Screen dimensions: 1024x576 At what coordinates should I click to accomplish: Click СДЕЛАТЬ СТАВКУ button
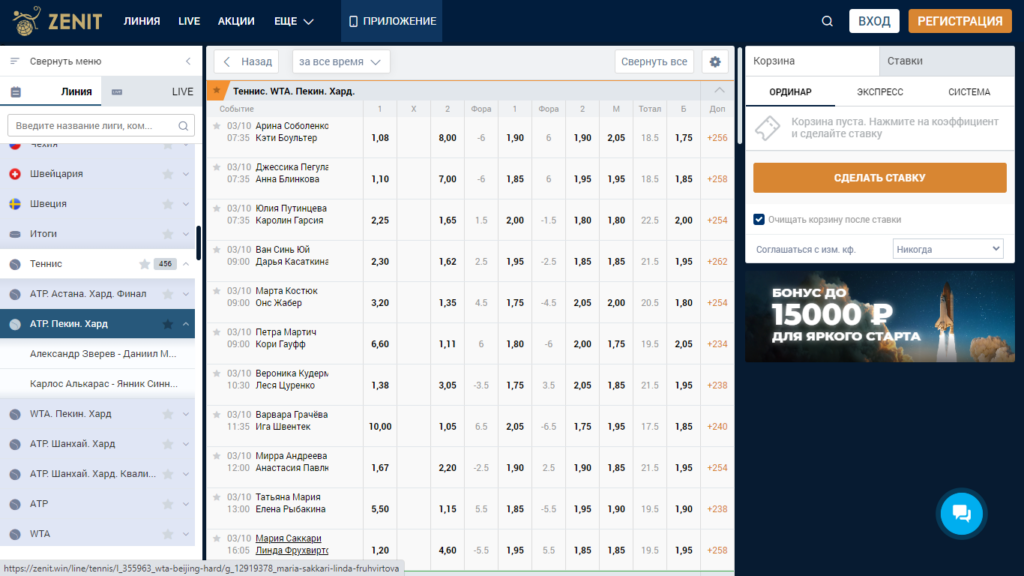coord(879,178)
